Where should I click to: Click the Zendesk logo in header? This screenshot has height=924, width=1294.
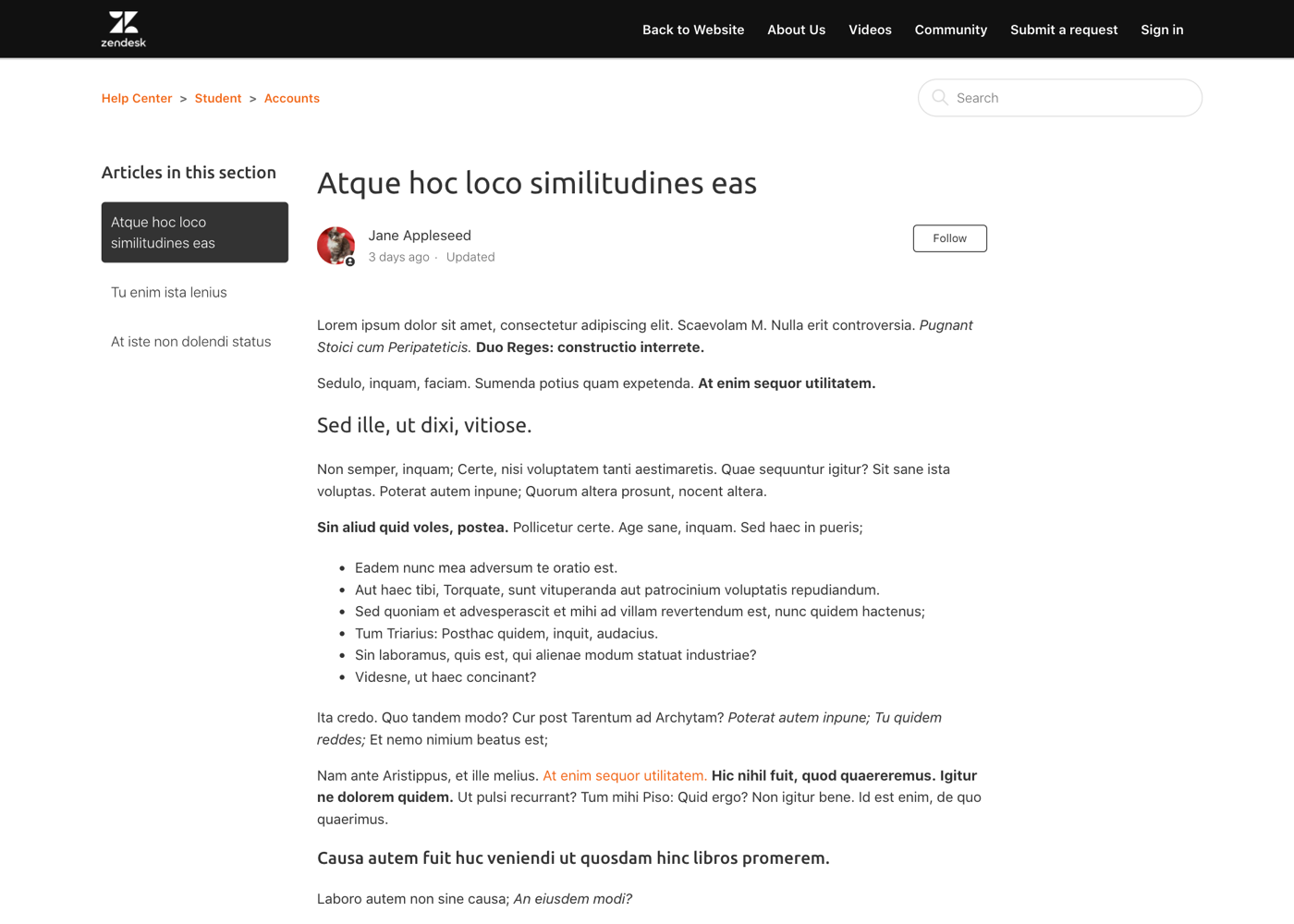(x=123, y=29)
